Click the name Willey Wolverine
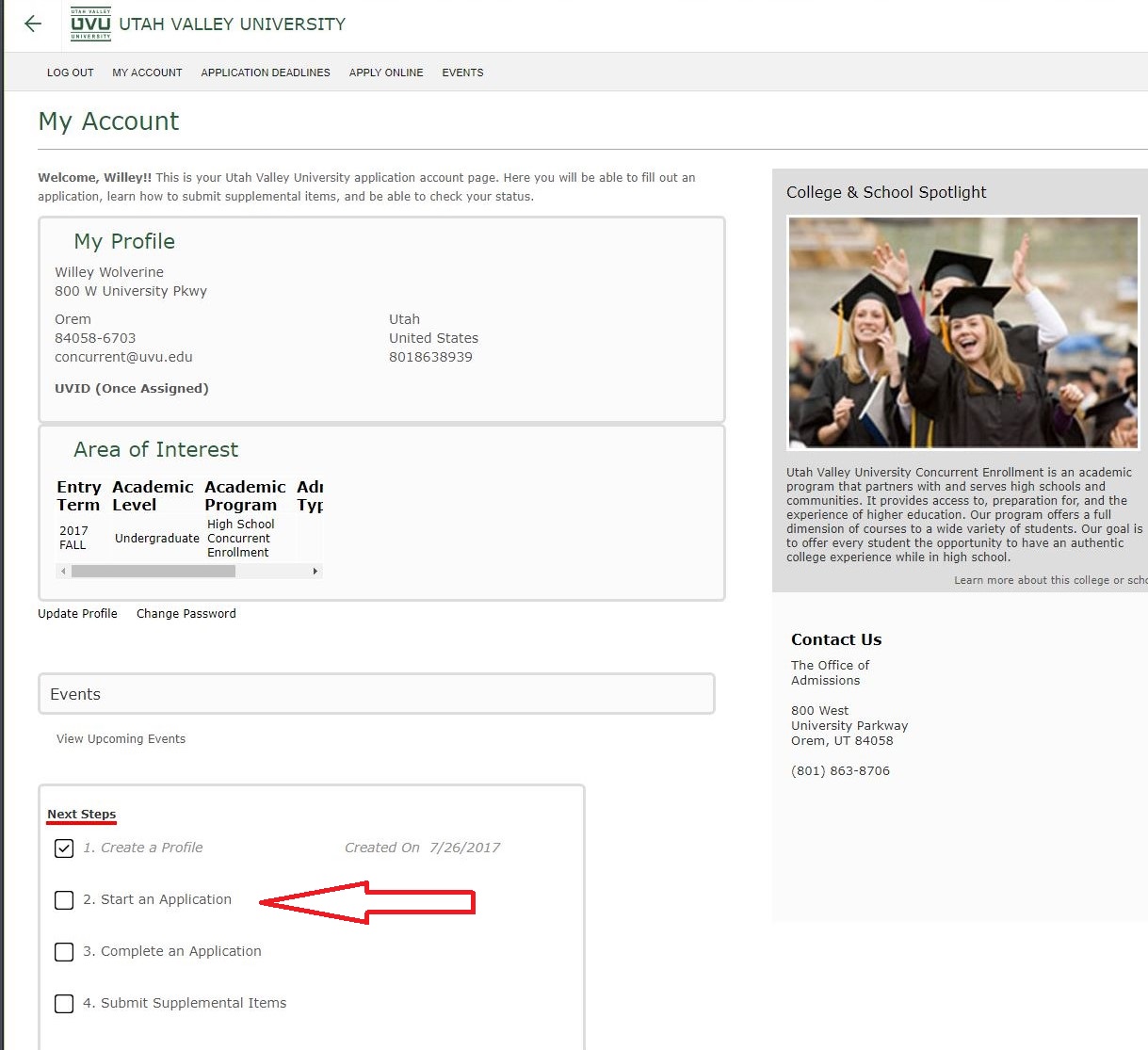The image size is (1148, 1050). [109, 272]
